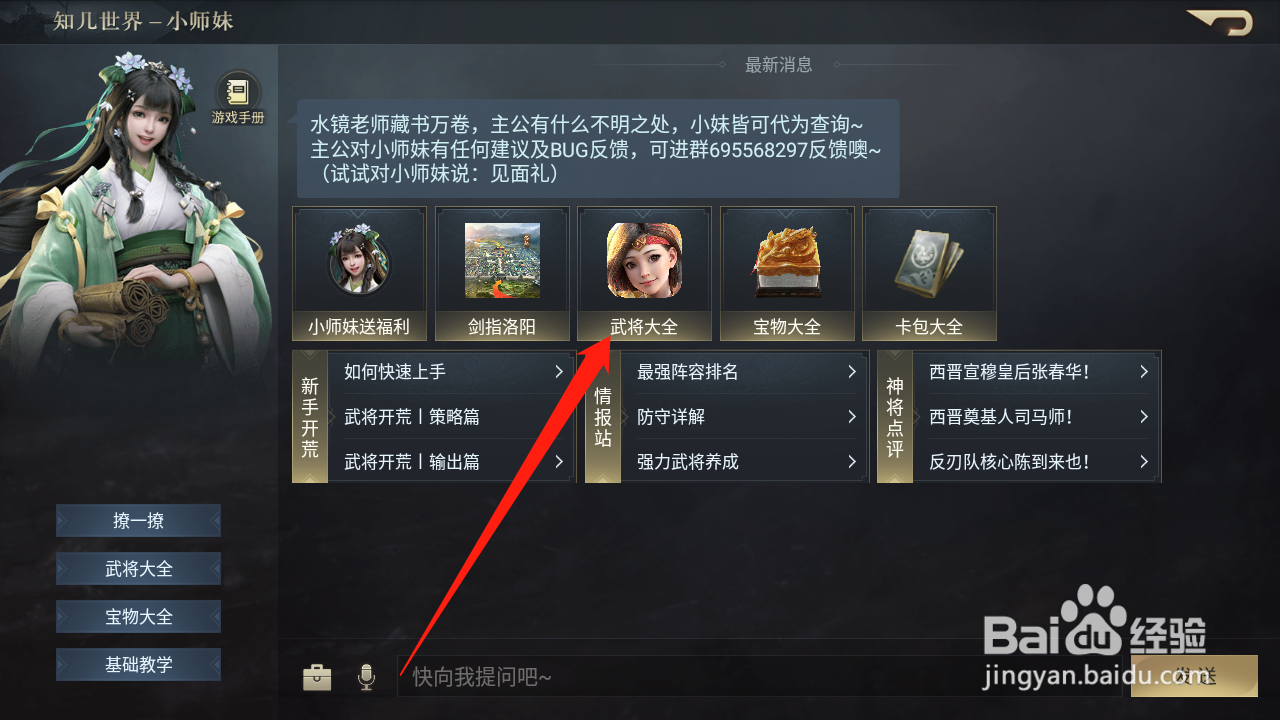1280x720 pixels.
Task: Tap the back arrow icon at top right
Action: coord(1220,22)
